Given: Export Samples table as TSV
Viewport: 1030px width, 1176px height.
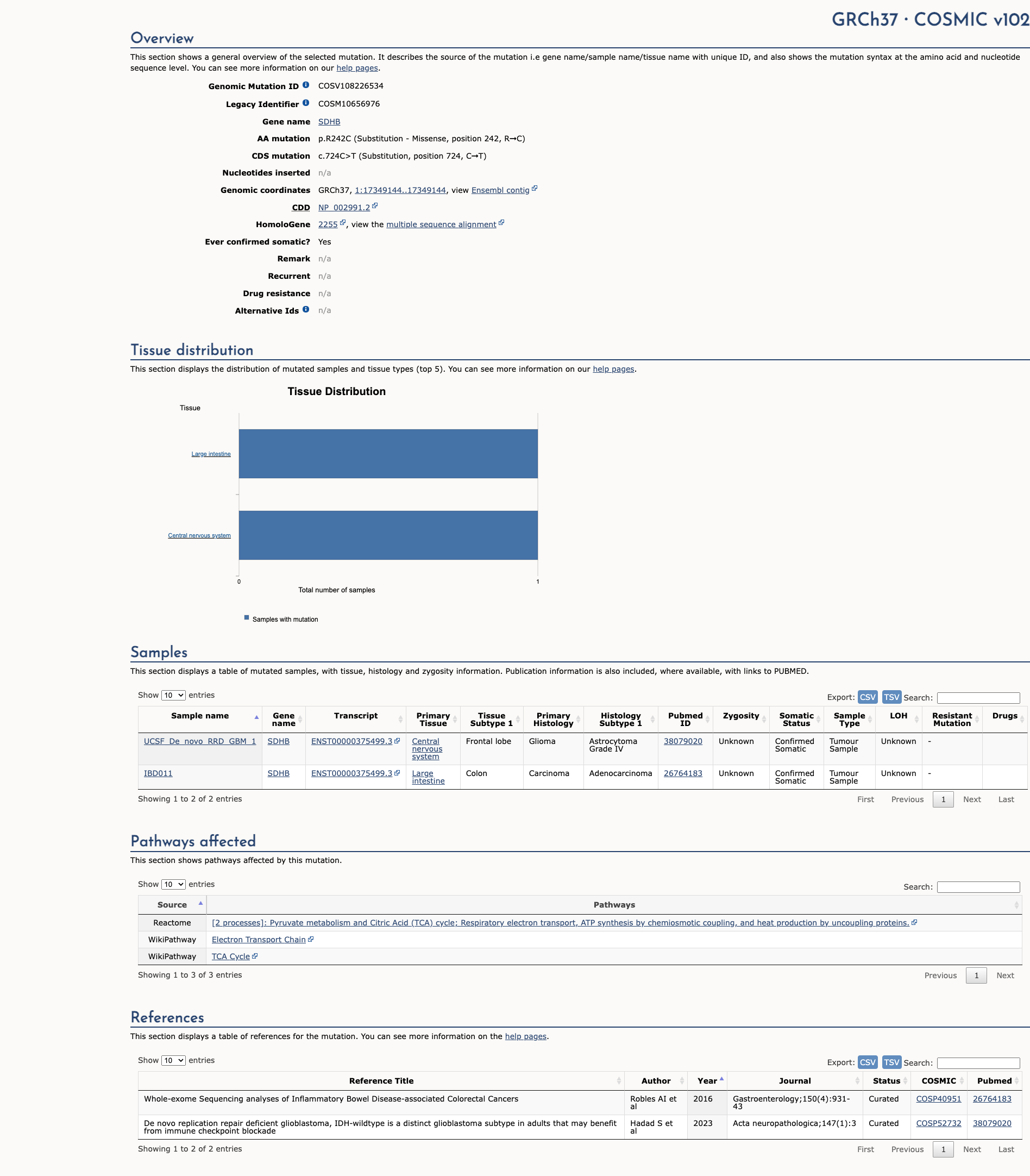Looking at the screenshot, I should pyautogui.click(x=891, y=697).
